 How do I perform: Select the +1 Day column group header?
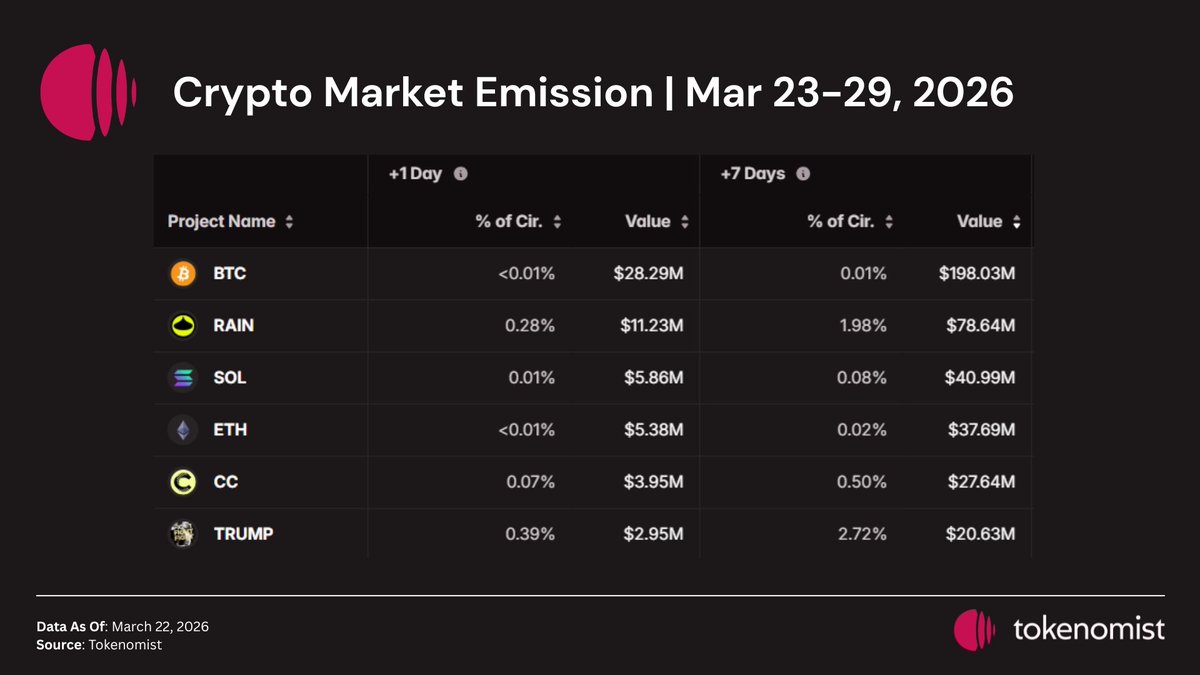(415, 174)
